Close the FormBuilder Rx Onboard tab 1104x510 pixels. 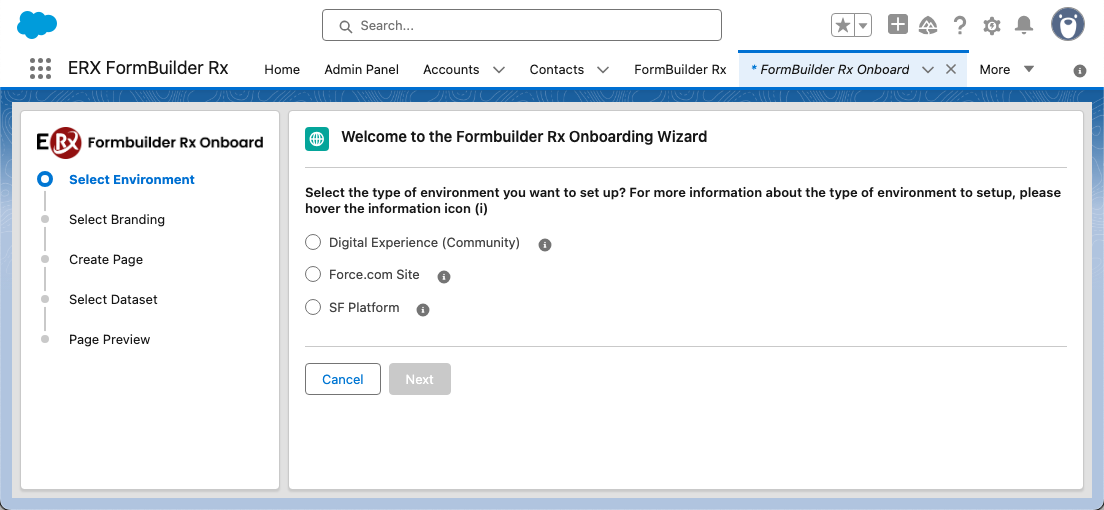click(x=951, y=69)
